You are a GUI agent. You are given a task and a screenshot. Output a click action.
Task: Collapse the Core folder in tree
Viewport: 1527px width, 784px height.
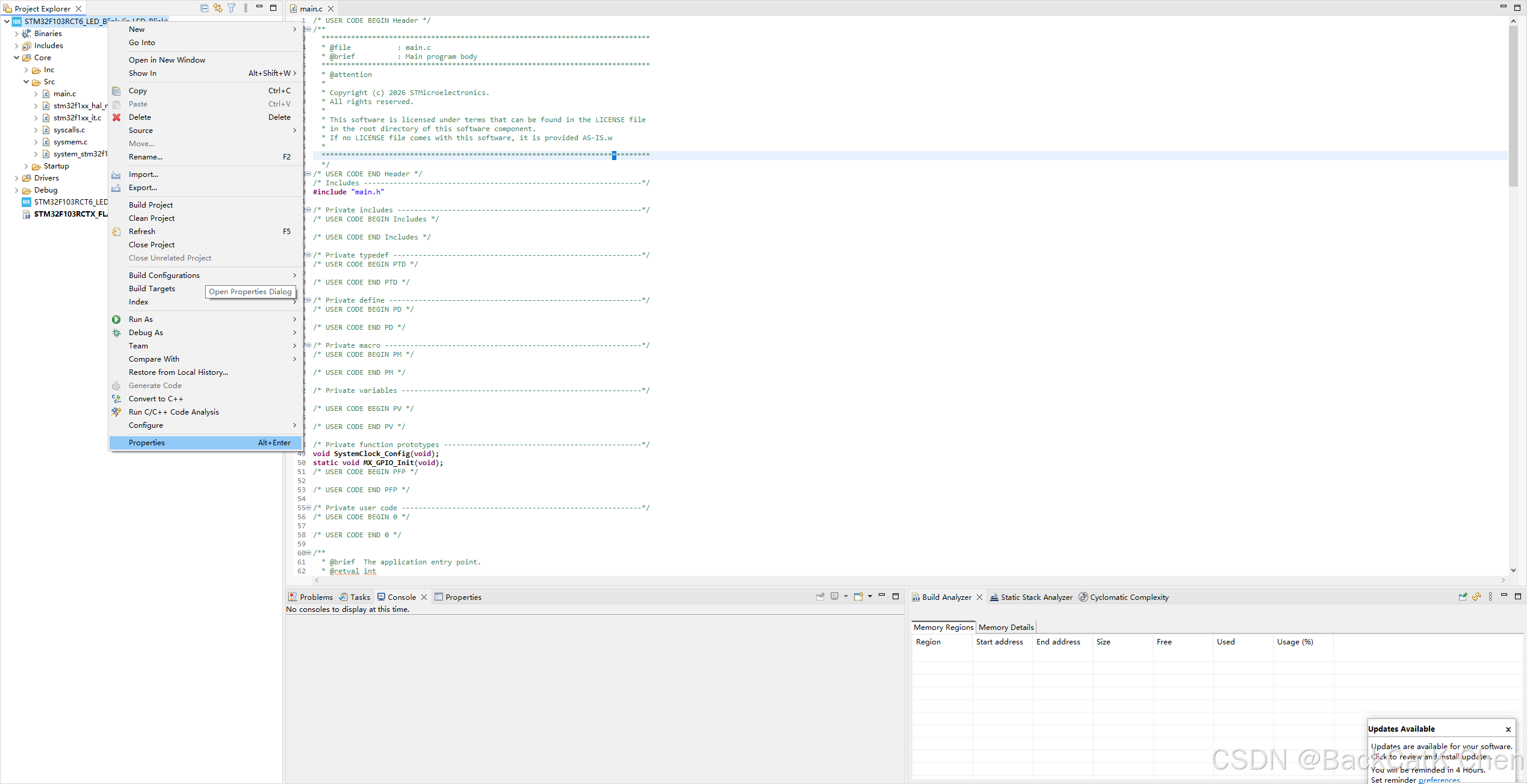(16, 58)
